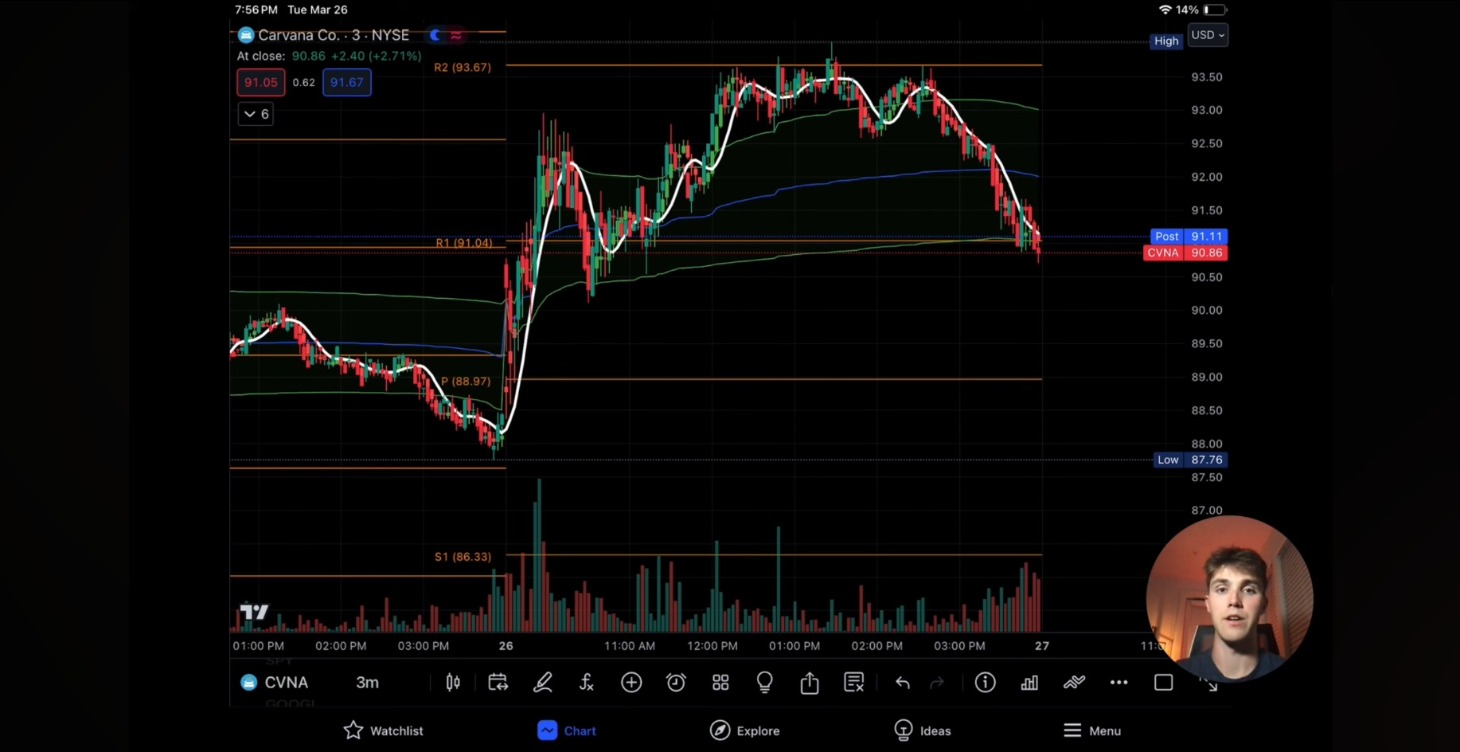
Task: Tap the blue 91.67 buy price button
Action: point(347,82)
